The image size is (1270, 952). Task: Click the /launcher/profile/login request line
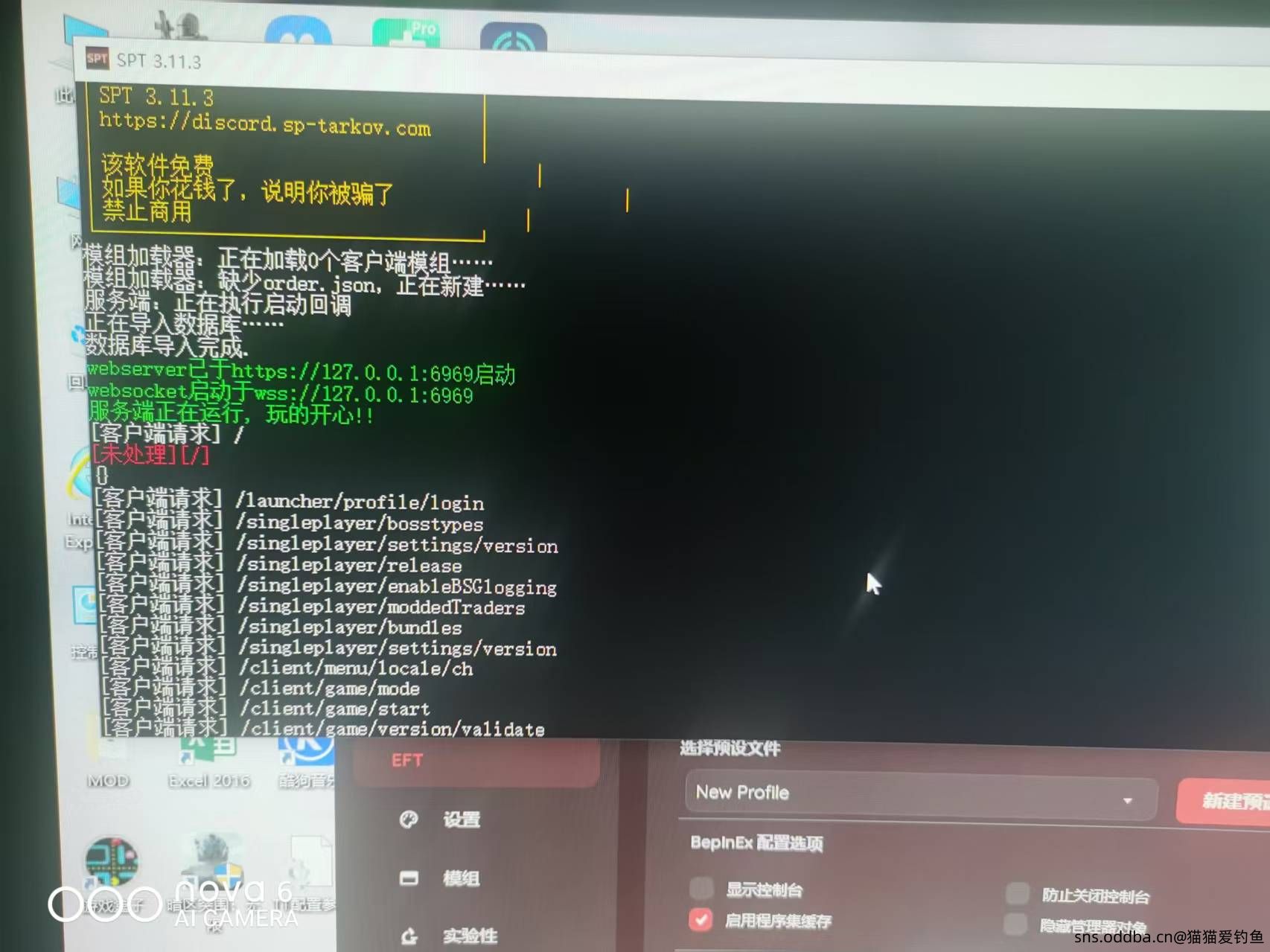(x=290, y=501)
